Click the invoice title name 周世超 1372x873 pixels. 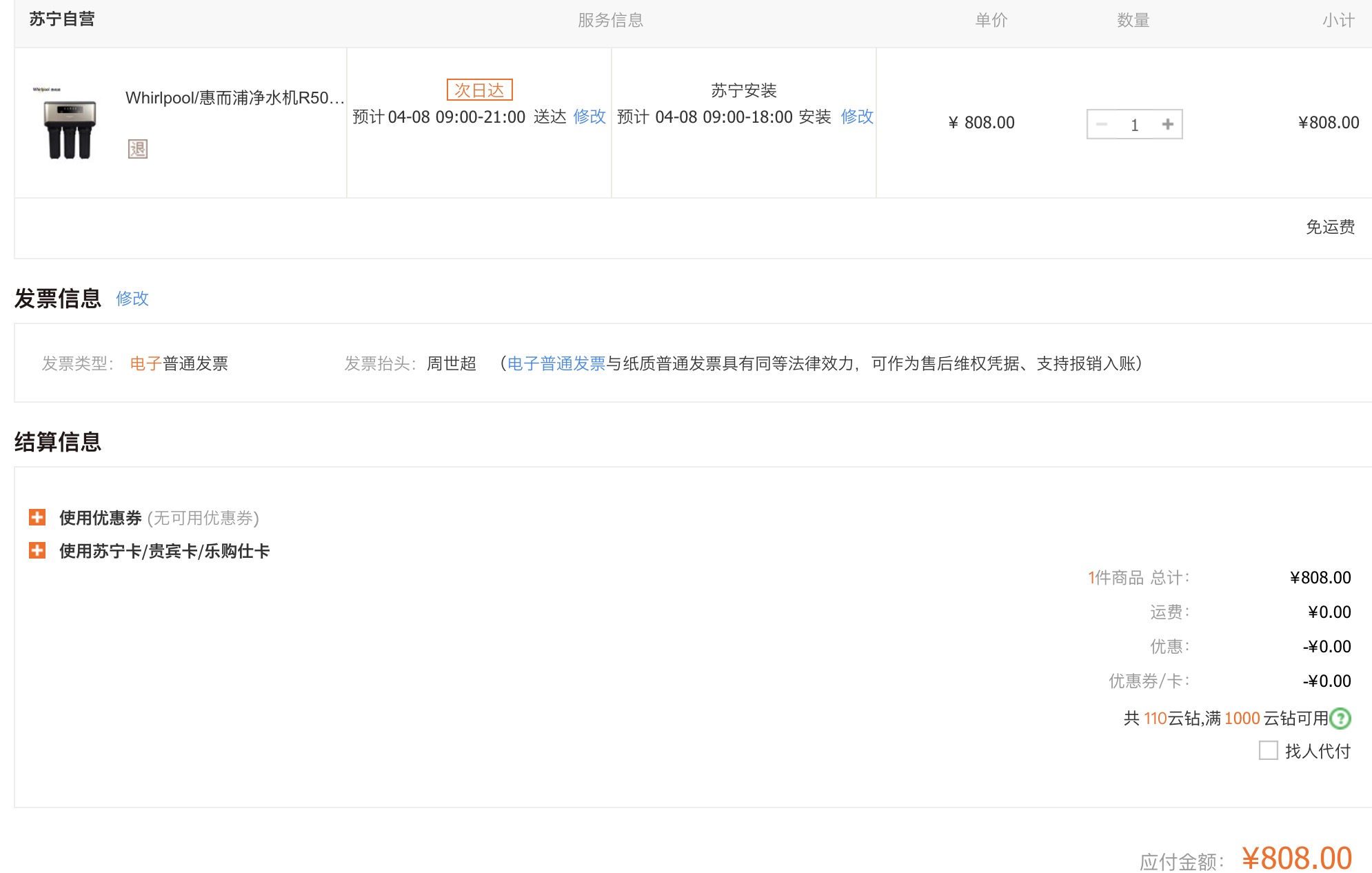(452, 363)
